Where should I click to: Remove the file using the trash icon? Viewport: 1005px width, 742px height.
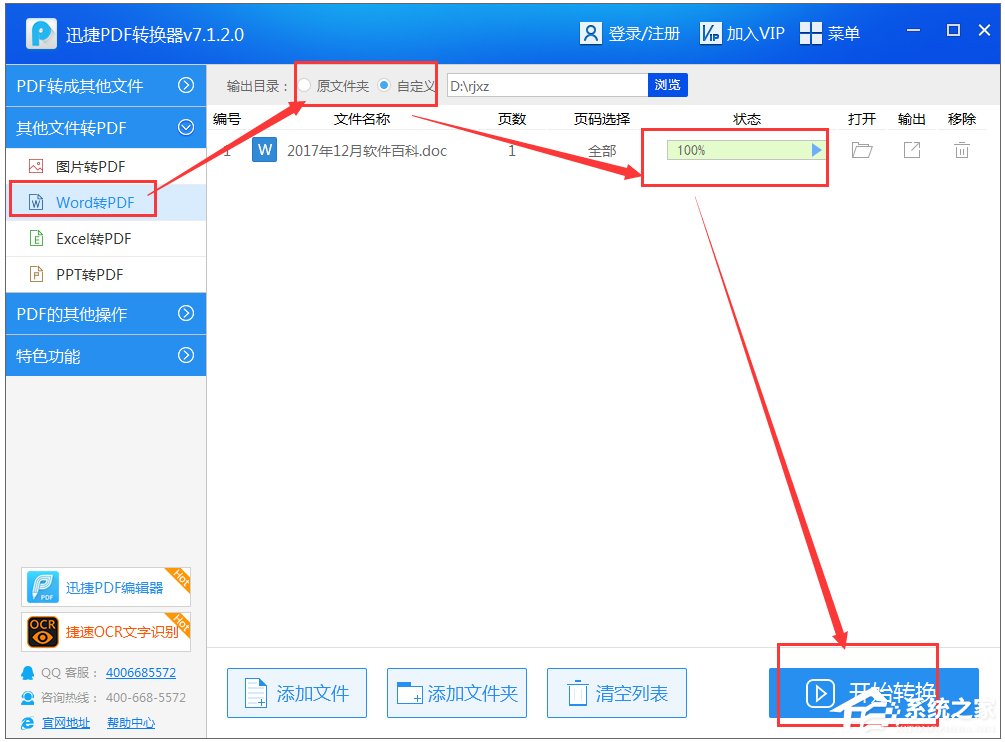click(961, 151)
